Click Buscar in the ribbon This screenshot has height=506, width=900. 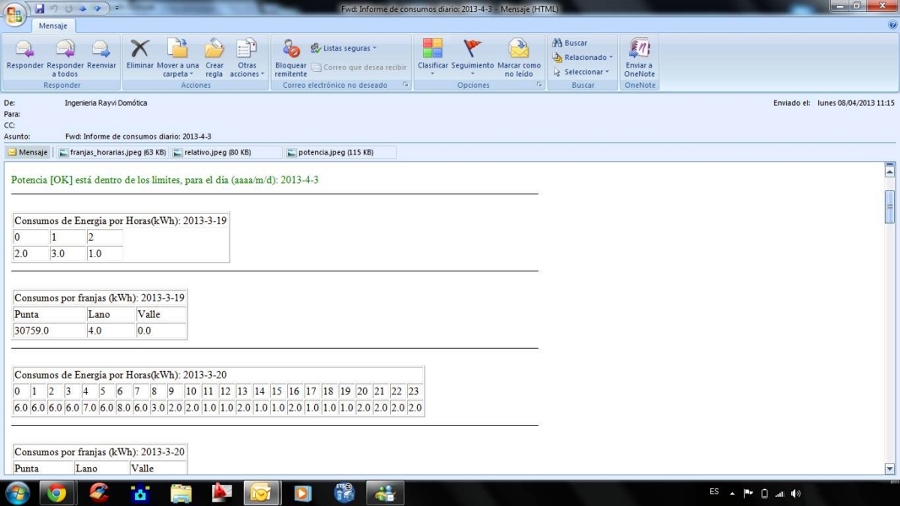[570, 43]
